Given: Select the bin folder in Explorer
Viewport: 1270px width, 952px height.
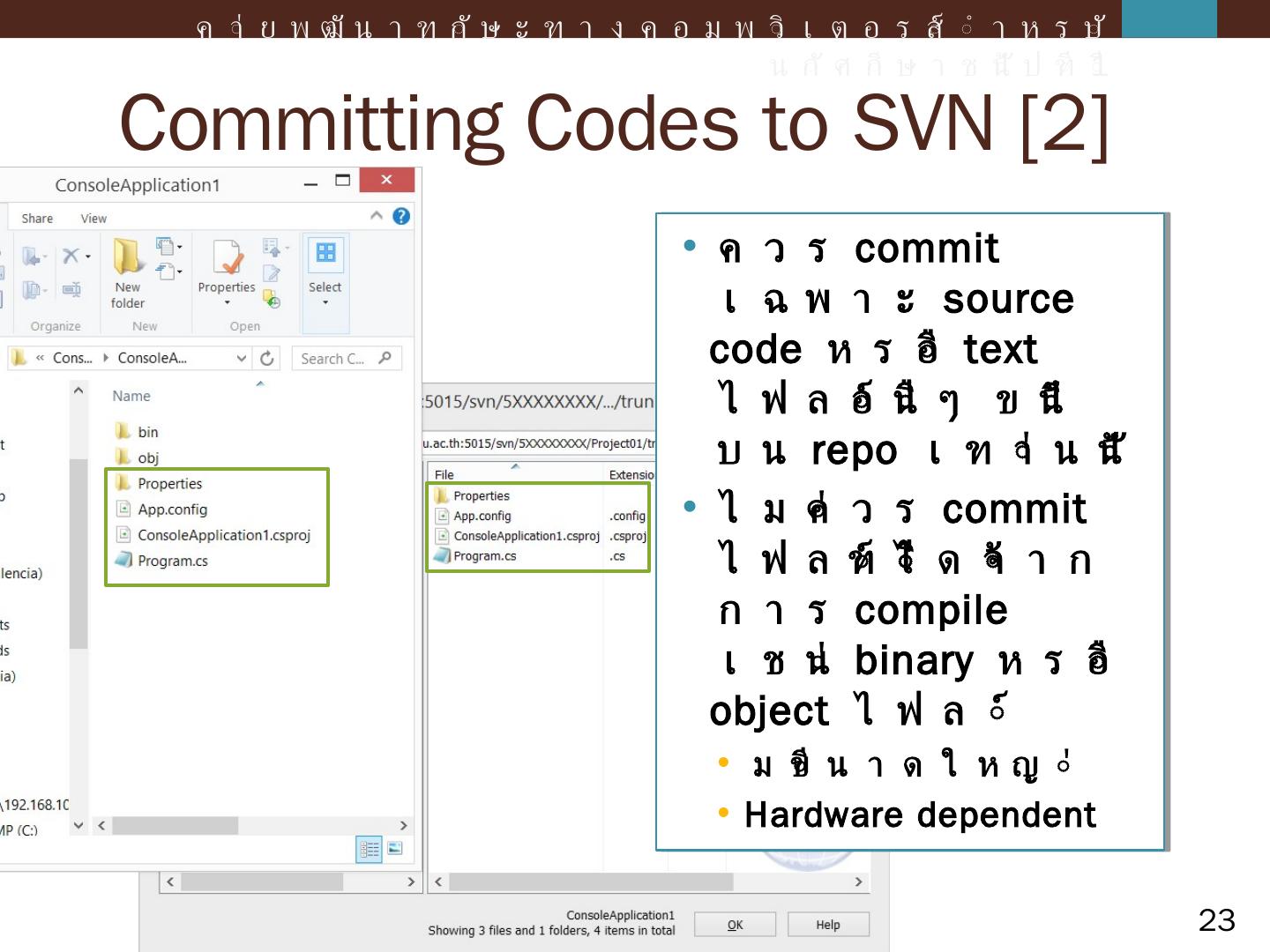Looking at the screenshot, I should point(137,432).
